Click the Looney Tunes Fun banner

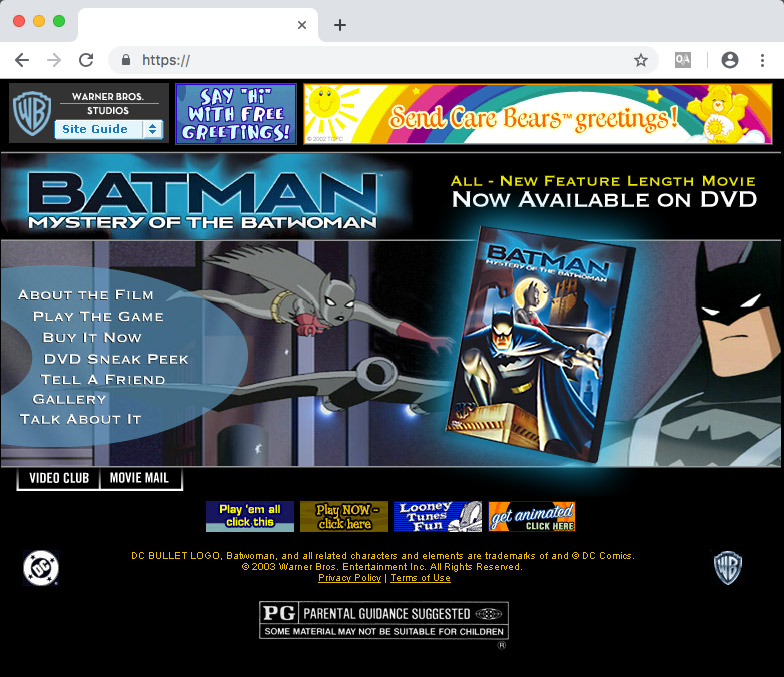click(438, 516)
